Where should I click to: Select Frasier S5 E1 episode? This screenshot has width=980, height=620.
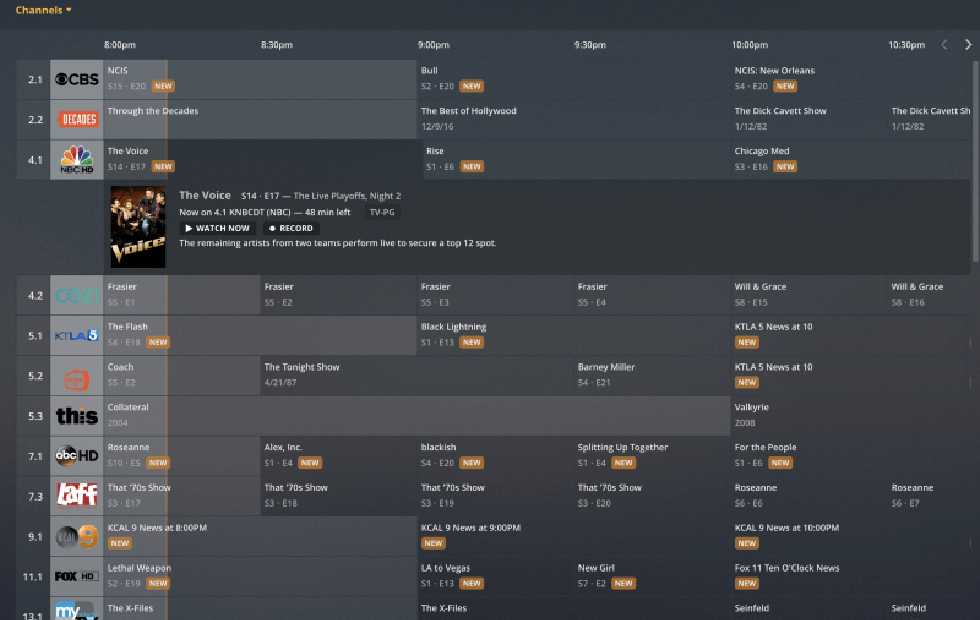point(182,295)
